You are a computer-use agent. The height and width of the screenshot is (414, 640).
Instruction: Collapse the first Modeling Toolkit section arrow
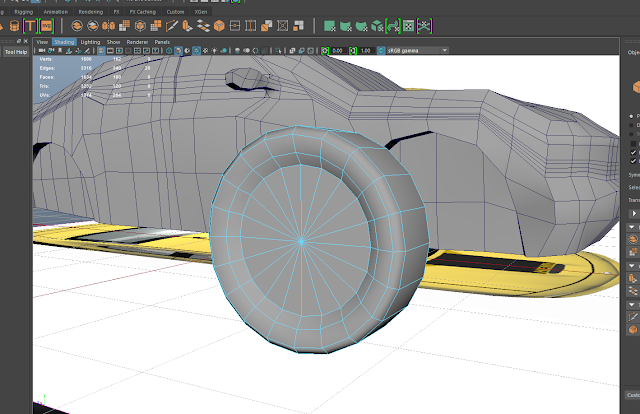[632, 227]
